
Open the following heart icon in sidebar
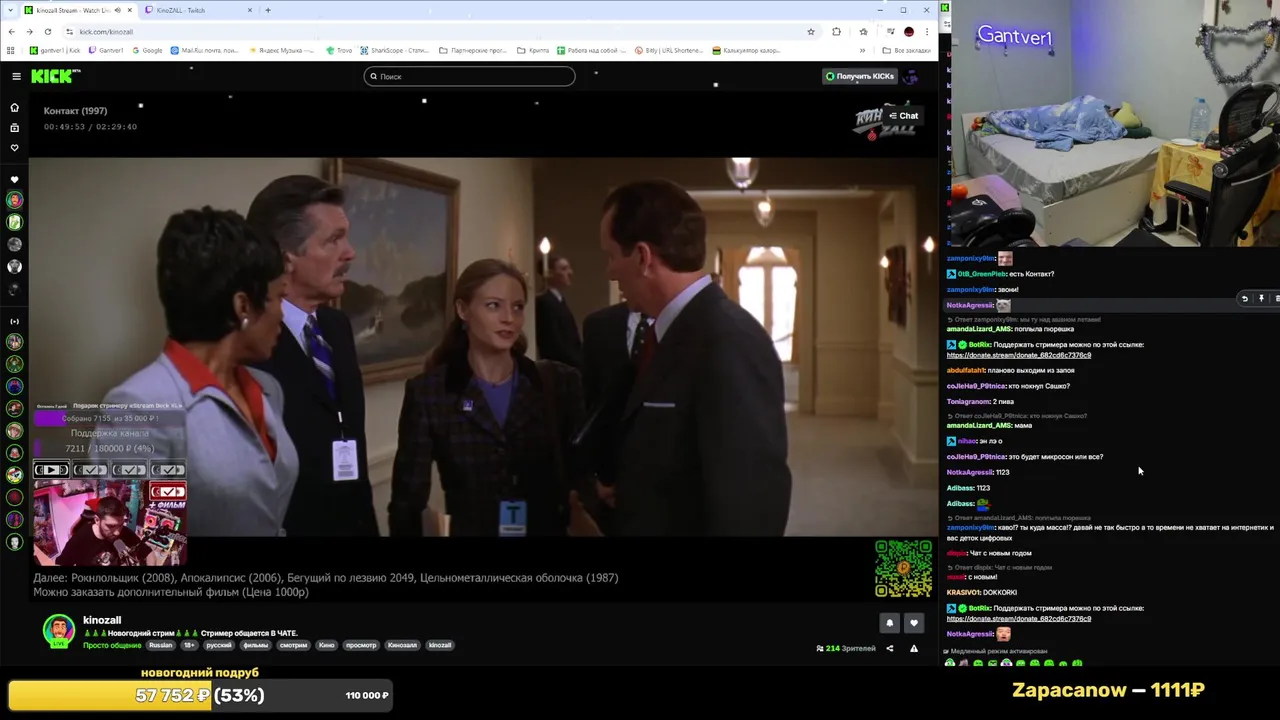pos(14,148)
